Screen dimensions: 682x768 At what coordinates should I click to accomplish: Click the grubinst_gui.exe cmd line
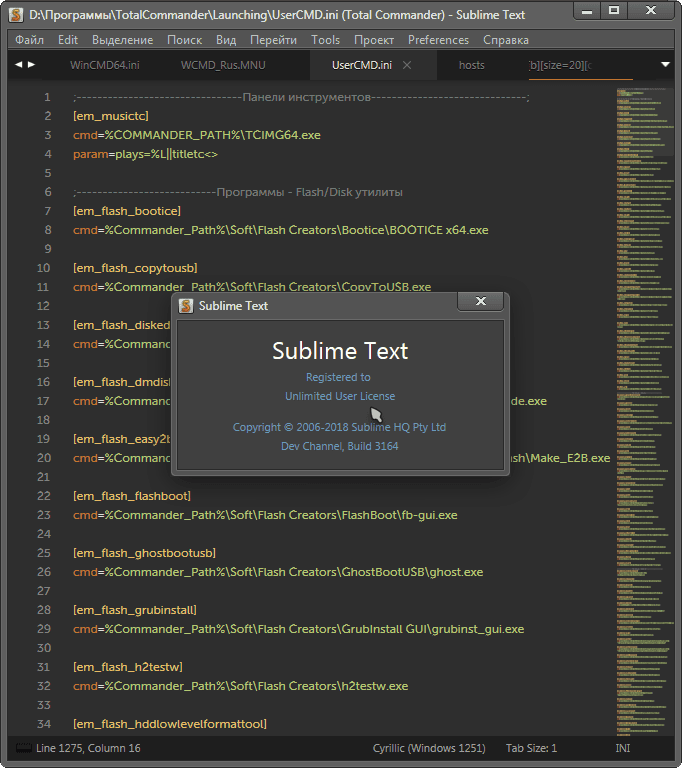(x=299, y=628)
